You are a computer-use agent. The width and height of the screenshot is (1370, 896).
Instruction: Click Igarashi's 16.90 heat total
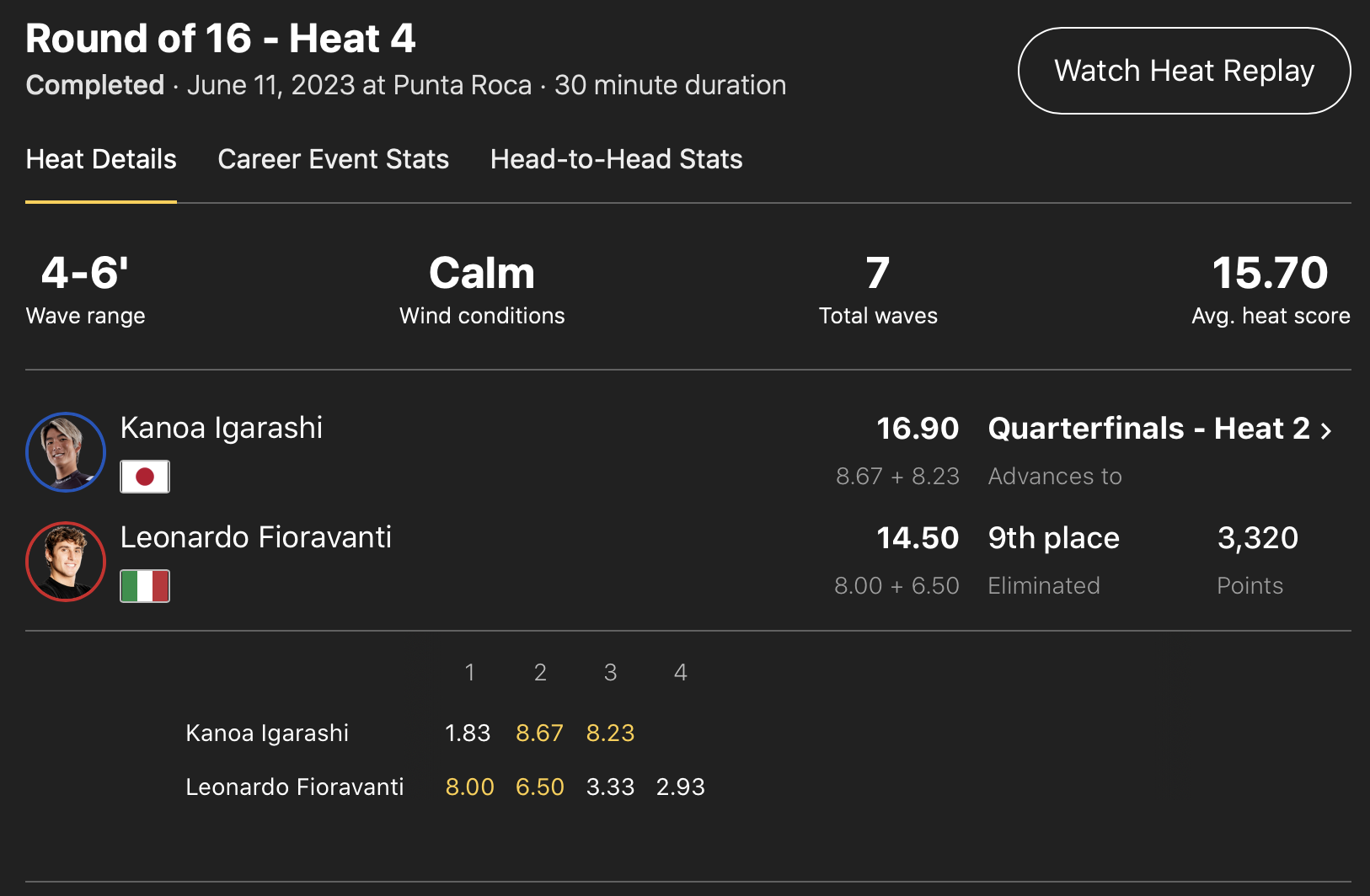918,429
